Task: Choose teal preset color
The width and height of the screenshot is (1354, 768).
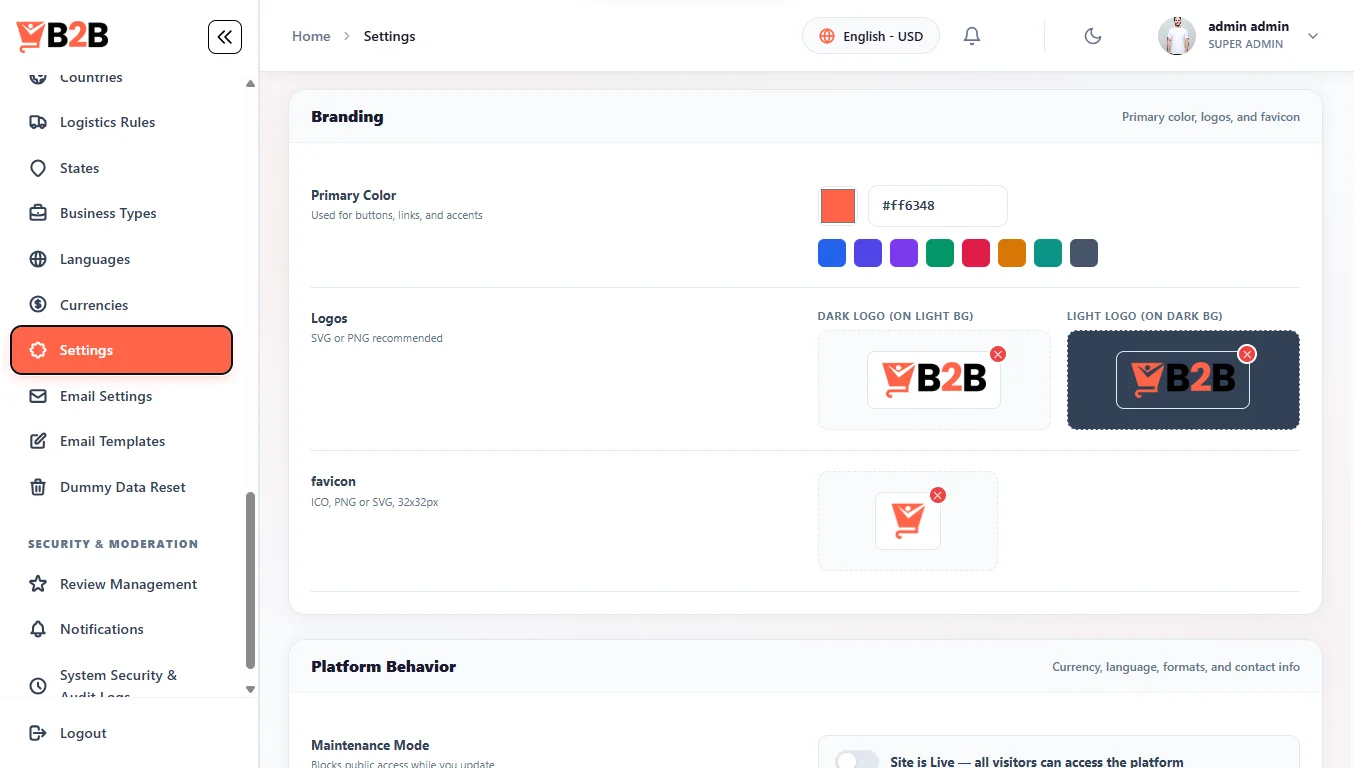Action: [x=1048, y=253]
